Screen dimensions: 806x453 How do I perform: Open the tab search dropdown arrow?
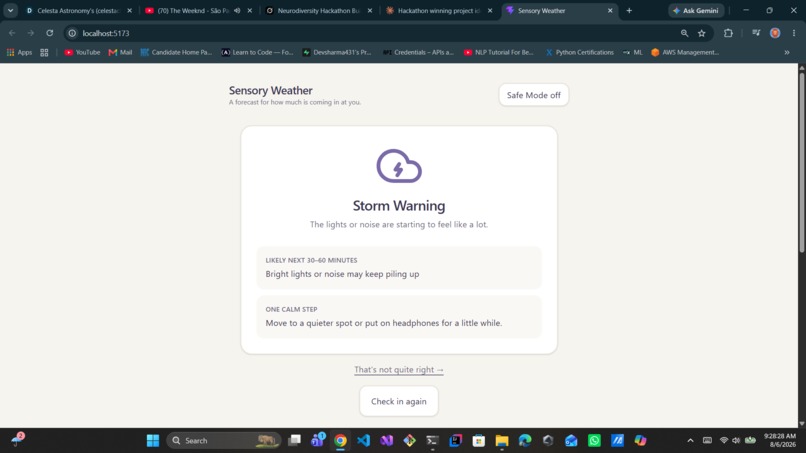coord(10,10)
